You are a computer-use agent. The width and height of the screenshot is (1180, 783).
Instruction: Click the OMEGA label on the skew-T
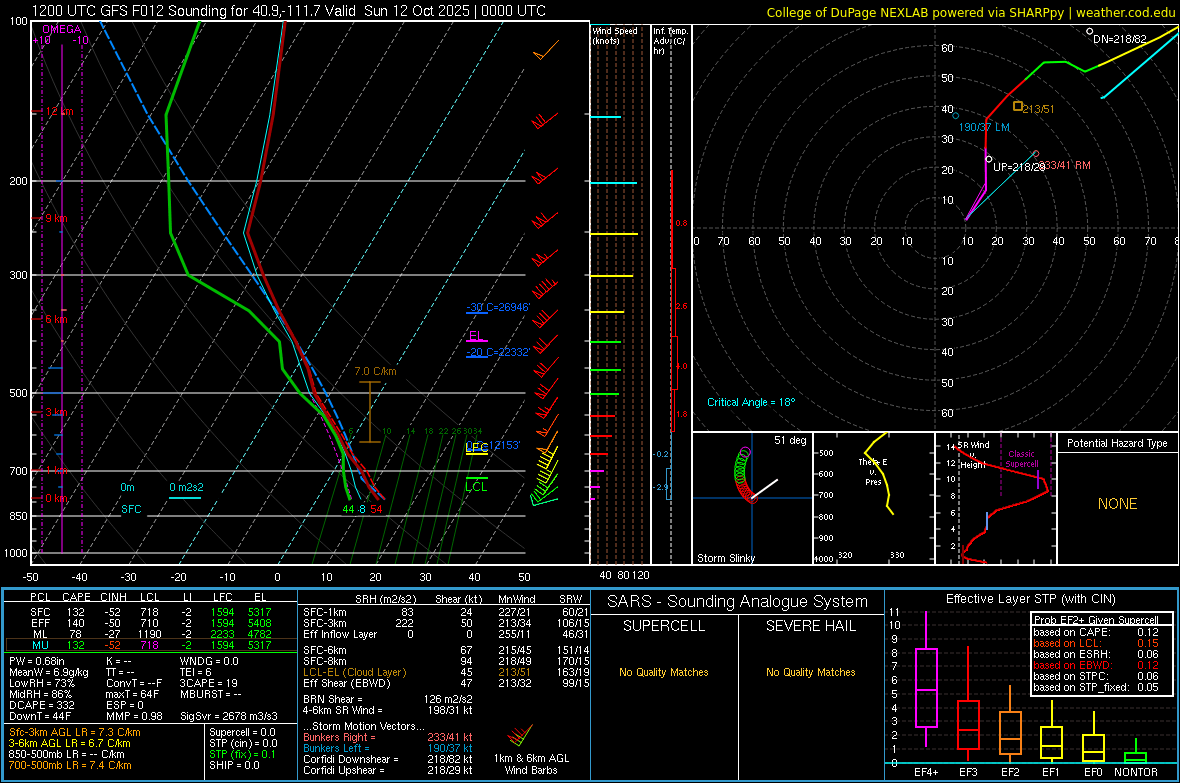tap(62, 29)
